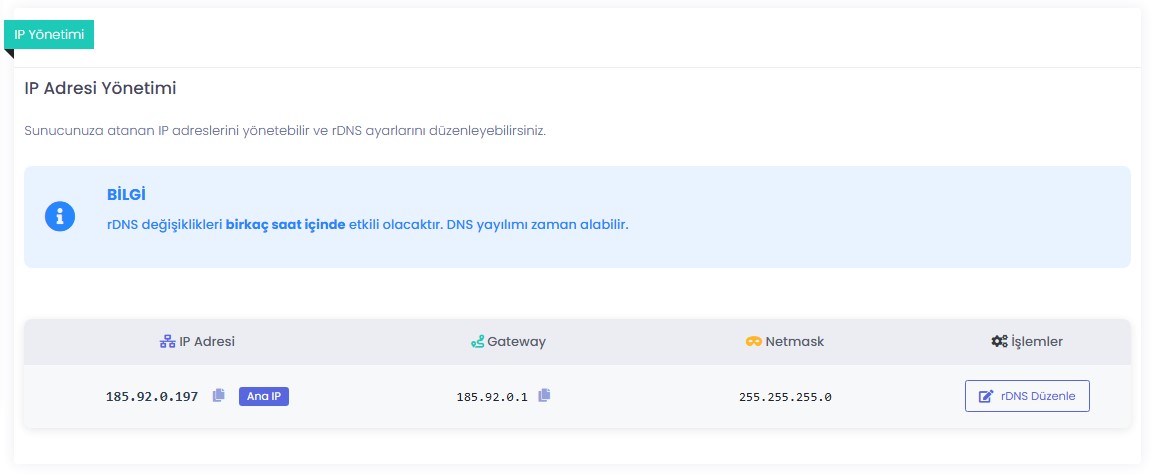Image resolution: width=1162 pixels, height=476 pixels.
Task: Click the IP Adresi Yönetimi heading
Action: point(100,88)
